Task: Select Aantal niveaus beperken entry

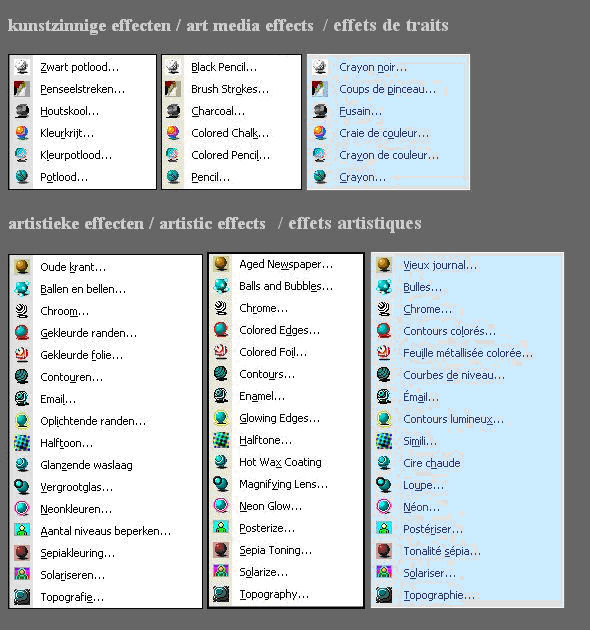Action: point(105,531)
